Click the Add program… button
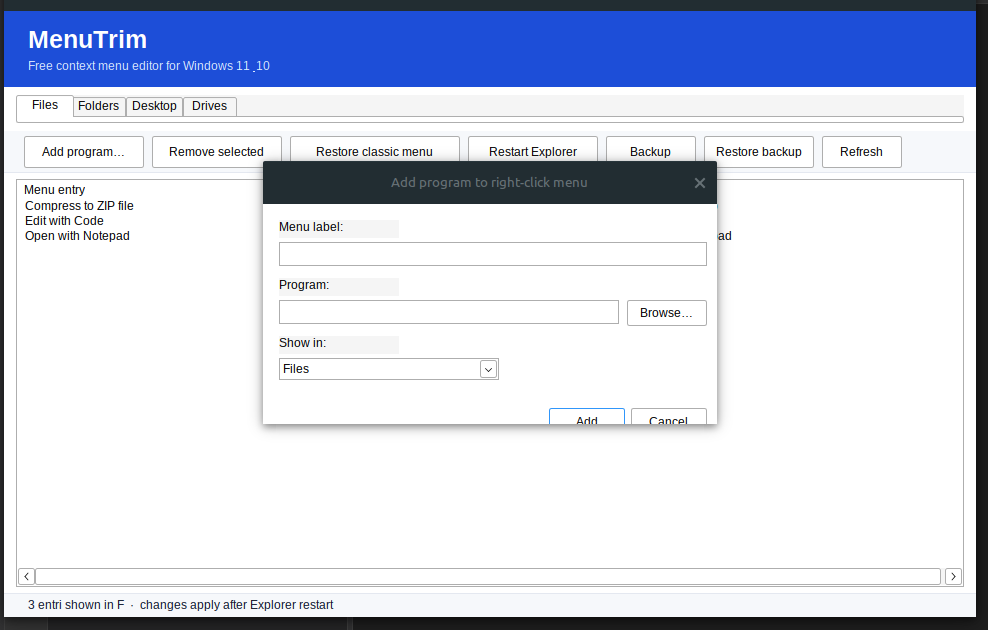This screenshot has width=988, height=630. pos(84,152)
